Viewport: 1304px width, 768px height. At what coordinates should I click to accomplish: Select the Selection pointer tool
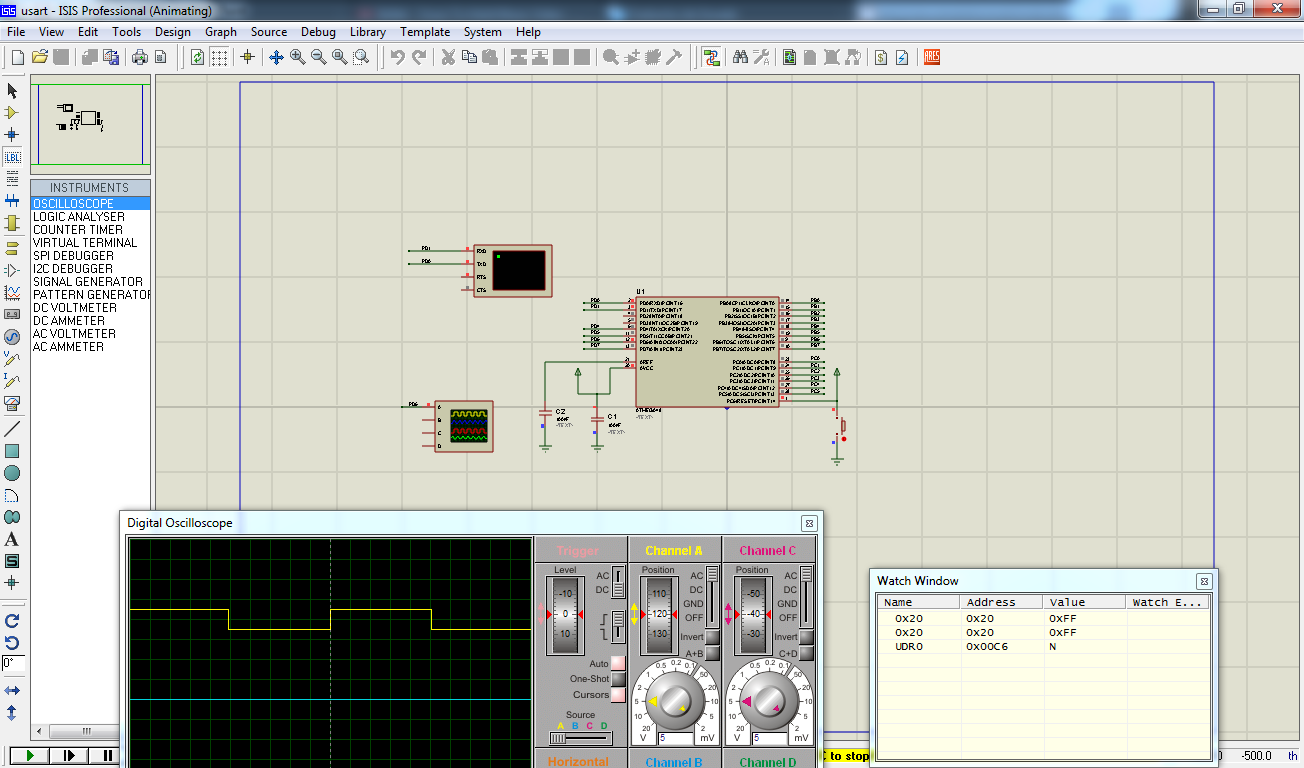coord(13,90)
